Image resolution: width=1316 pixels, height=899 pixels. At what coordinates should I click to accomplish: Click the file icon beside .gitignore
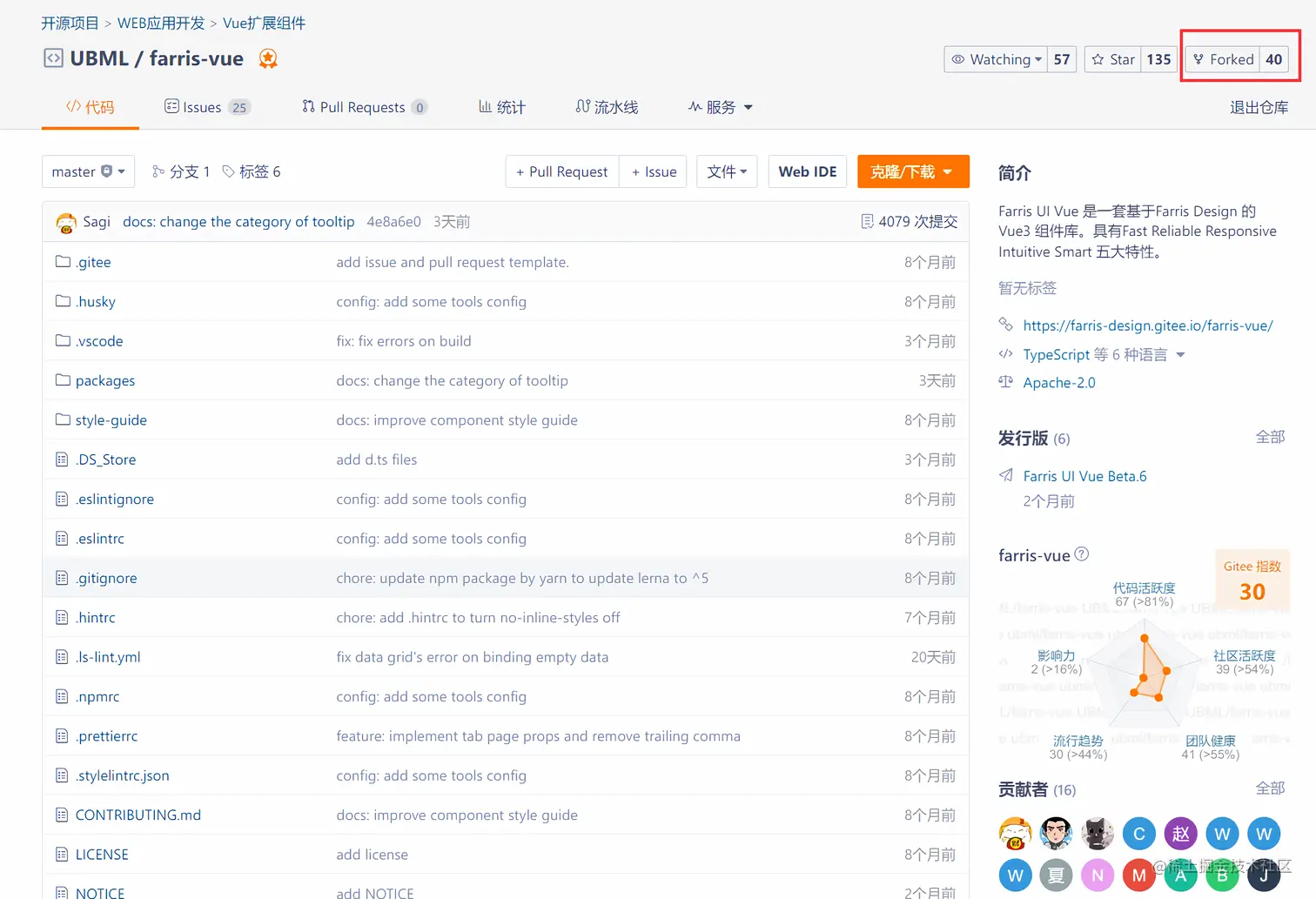point(62,578)
